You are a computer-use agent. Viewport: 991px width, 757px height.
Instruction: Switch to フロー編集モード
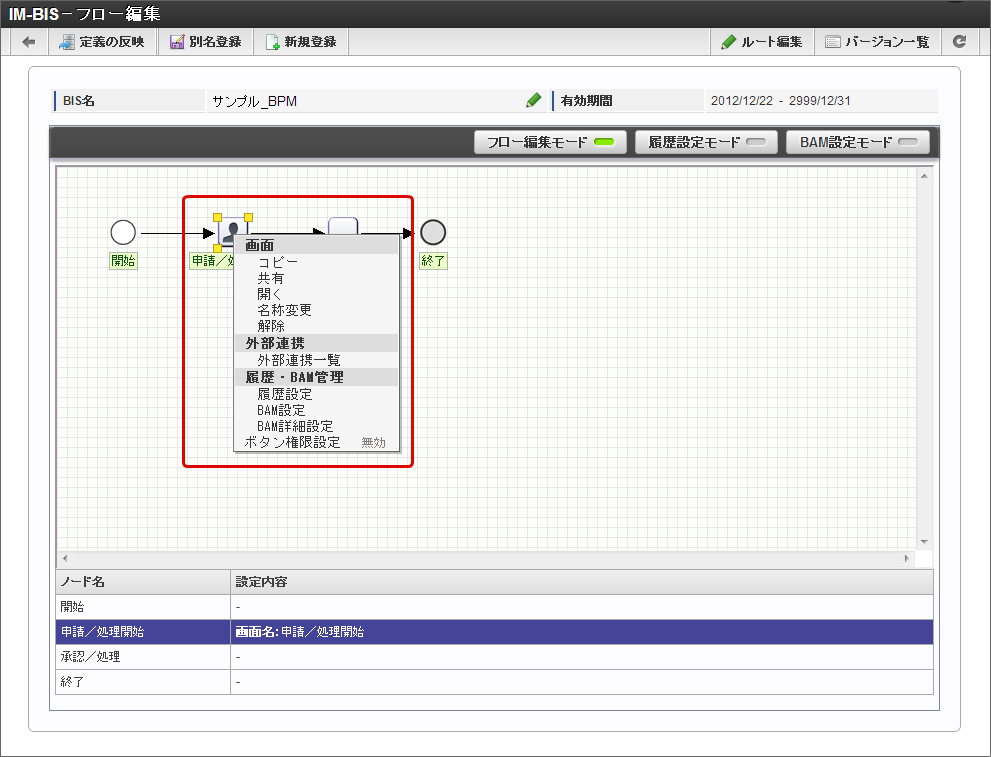550,142
